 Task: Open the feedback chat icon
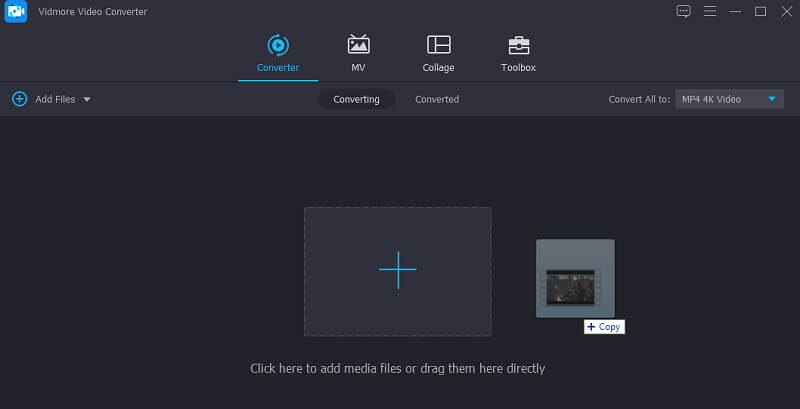683,11
